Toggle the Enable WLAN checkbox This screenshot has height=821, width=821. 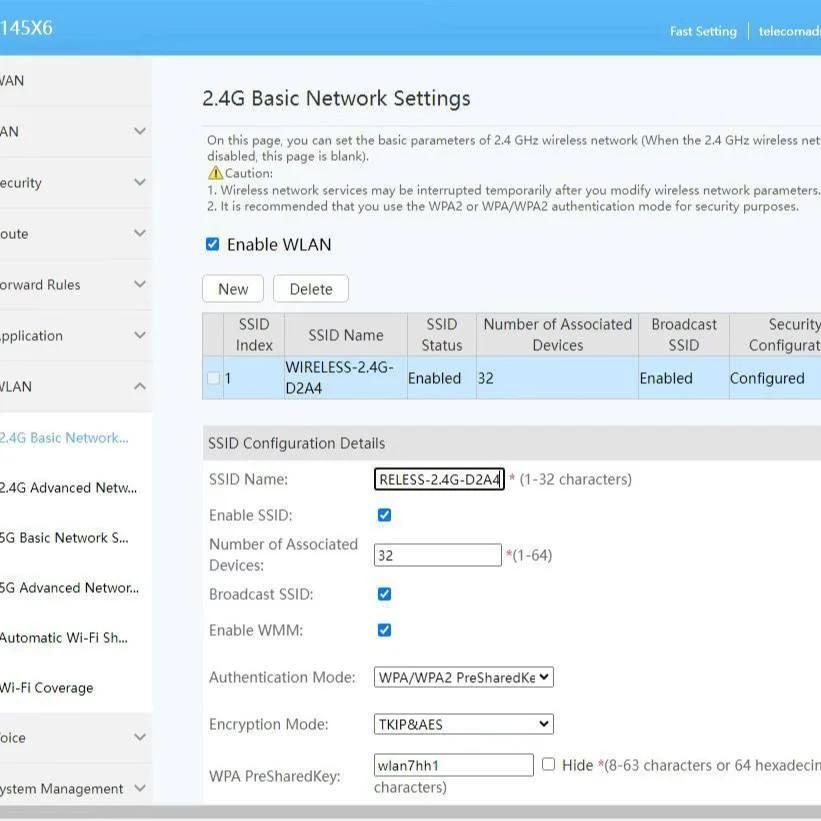coord(212,244)
